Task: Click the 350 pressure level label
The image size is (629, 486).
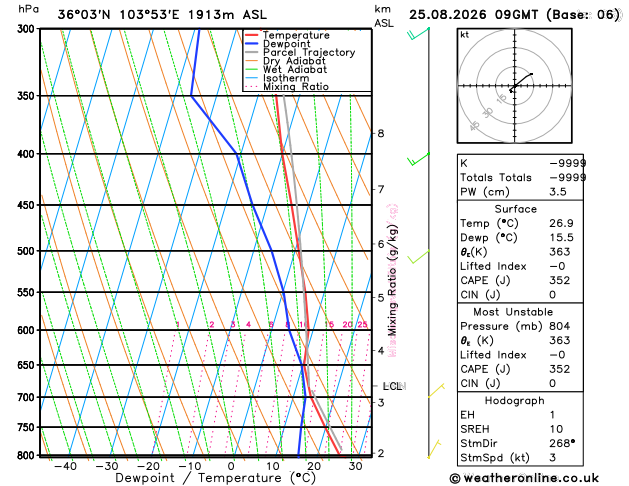Action: click(28, 96)
